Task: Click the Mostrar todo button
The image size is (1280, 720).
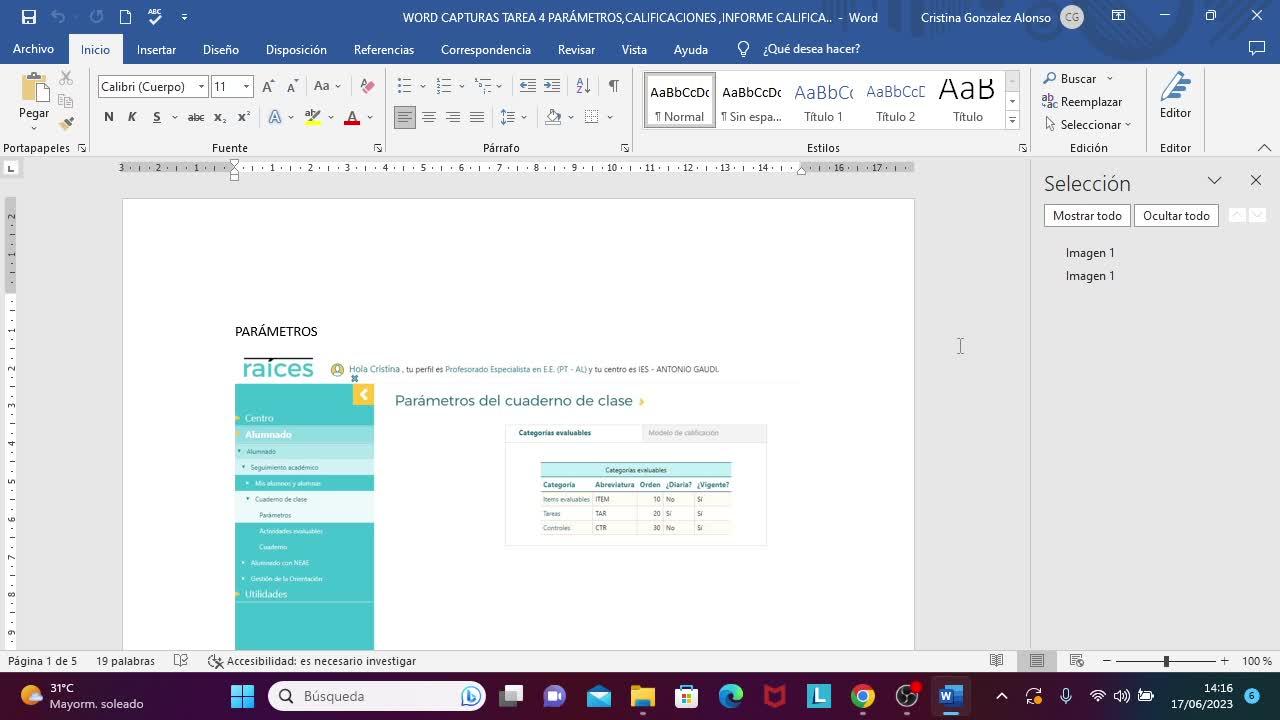Action: click(x=1087, y=216)
